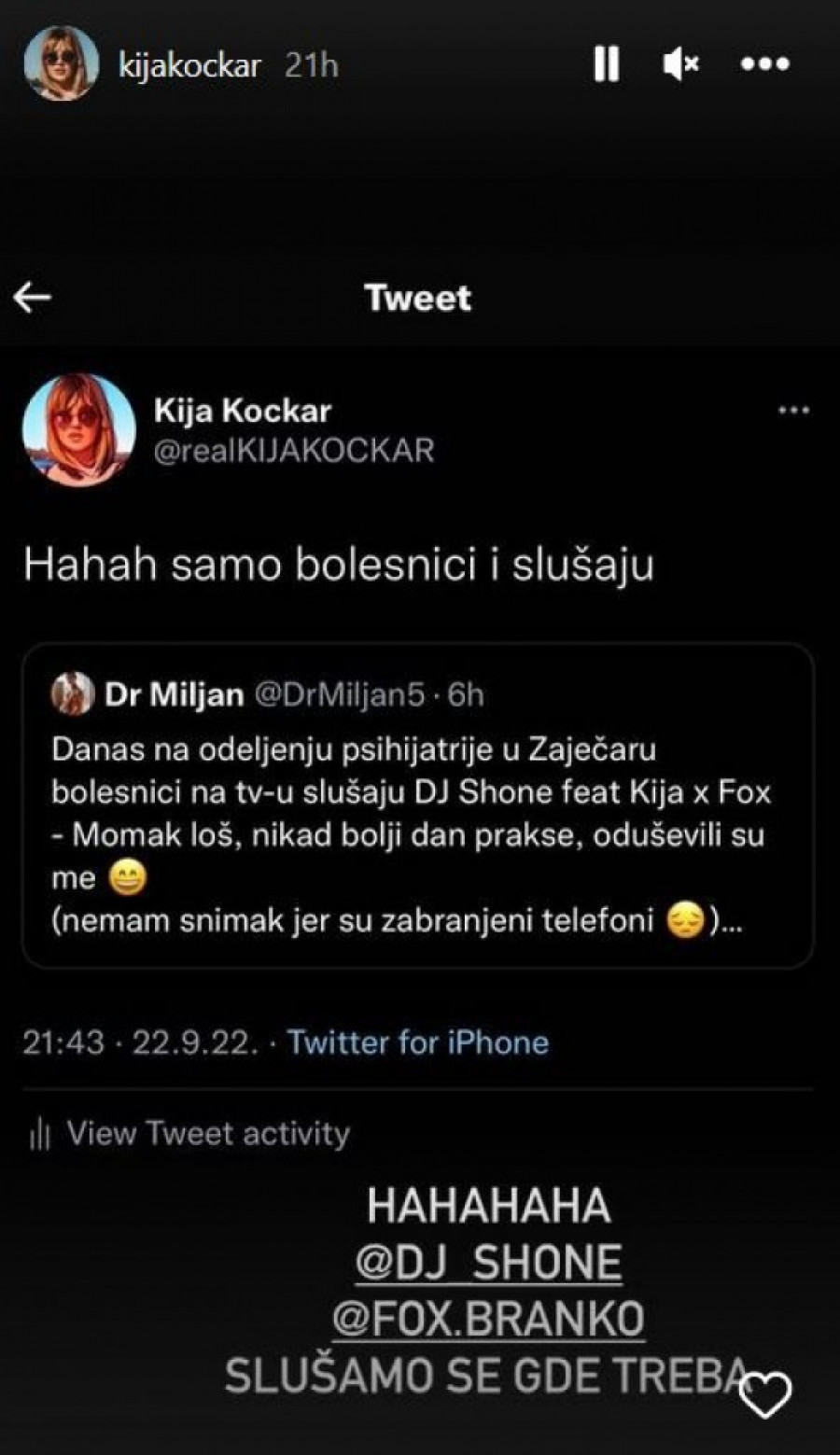The image size is (840, 1455).
Task: Open the story options three-dot menu
Action: point(764,64)
